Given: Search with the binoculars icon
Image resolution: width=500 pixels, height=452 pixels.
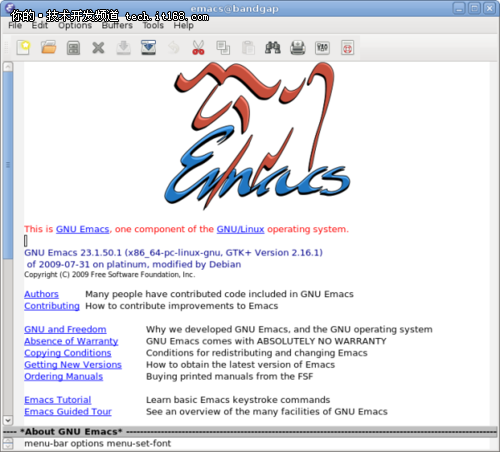Looking at the screenshot, I should (x=273, y=48).
